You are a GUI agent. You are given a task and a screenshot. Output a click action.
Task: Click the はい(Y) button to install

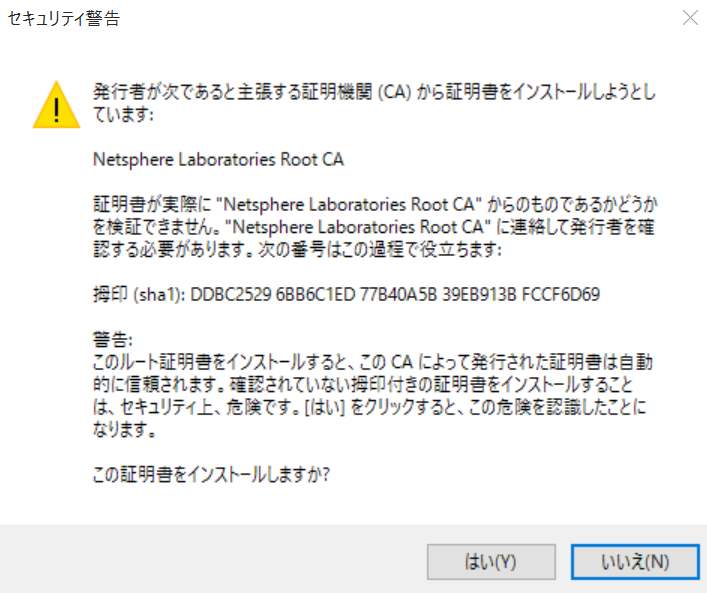(x=491, y=561)
